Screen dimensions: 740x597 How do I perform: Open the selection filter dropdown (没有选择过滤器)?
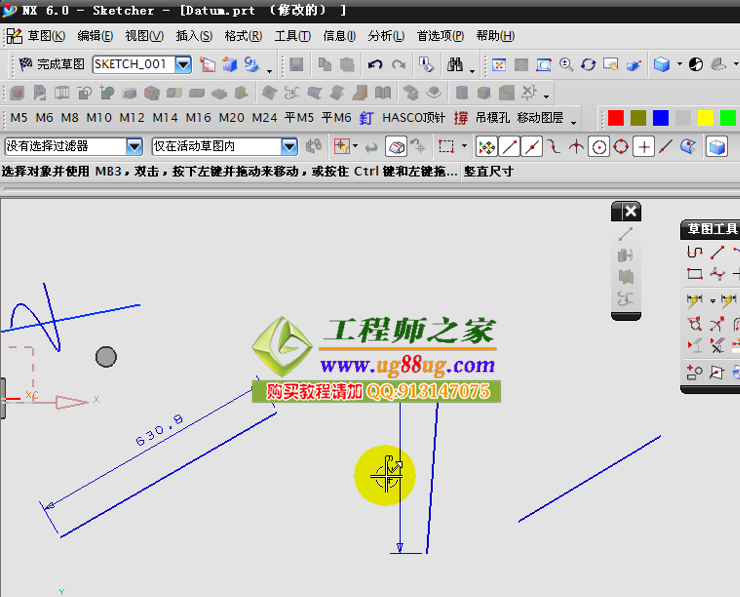pyautogui.click(x=135, y=146)
